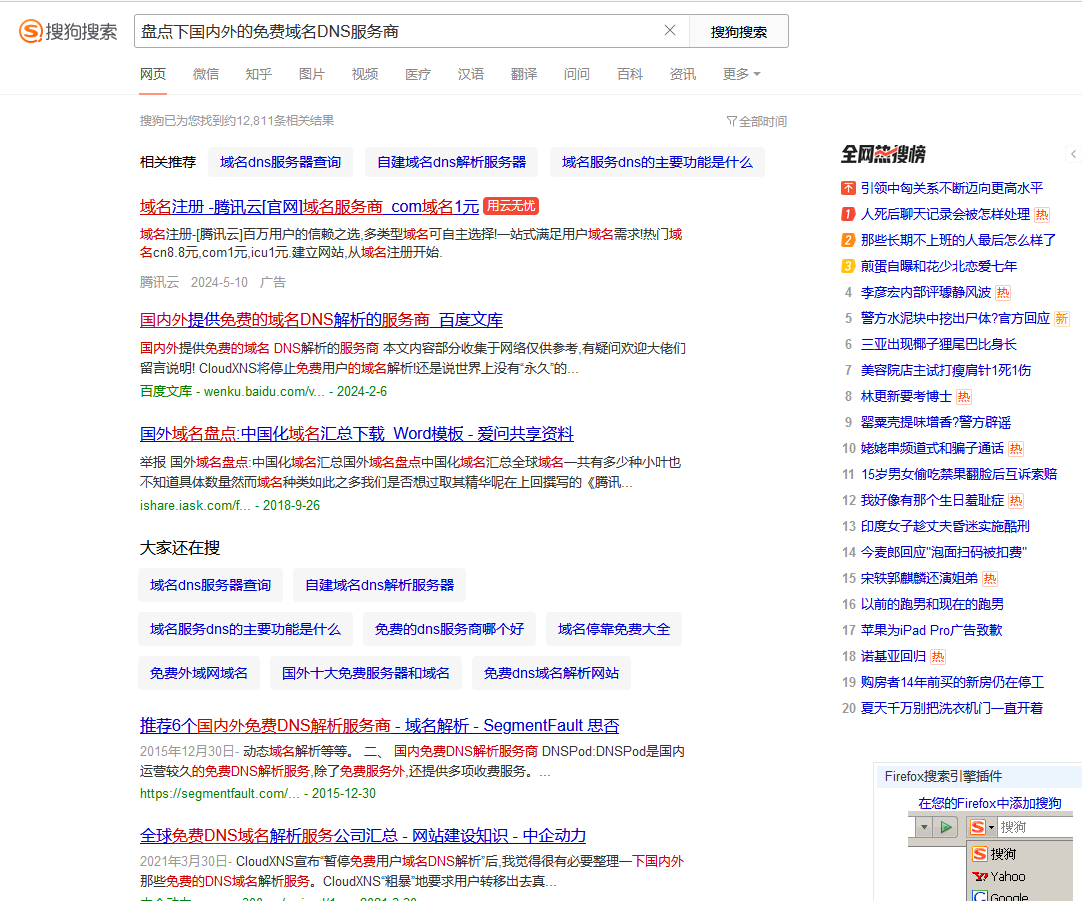Viewport: 1082px width, 901px height.
Task: Open hot search 人死后聊天记录会被怎样处理
Action: click(945, 215)
